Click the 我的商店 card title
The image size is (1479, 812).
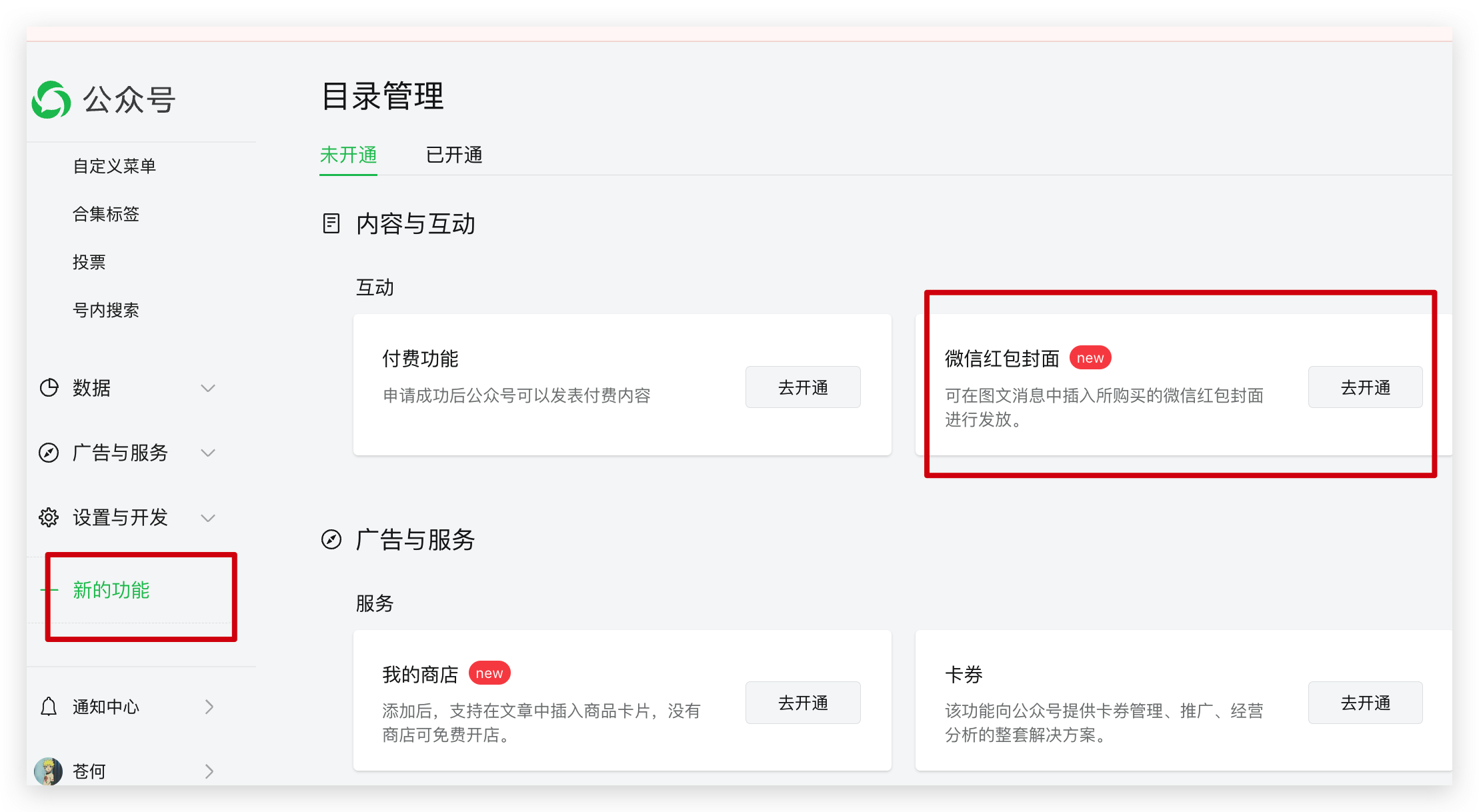[x=421, y=675]
